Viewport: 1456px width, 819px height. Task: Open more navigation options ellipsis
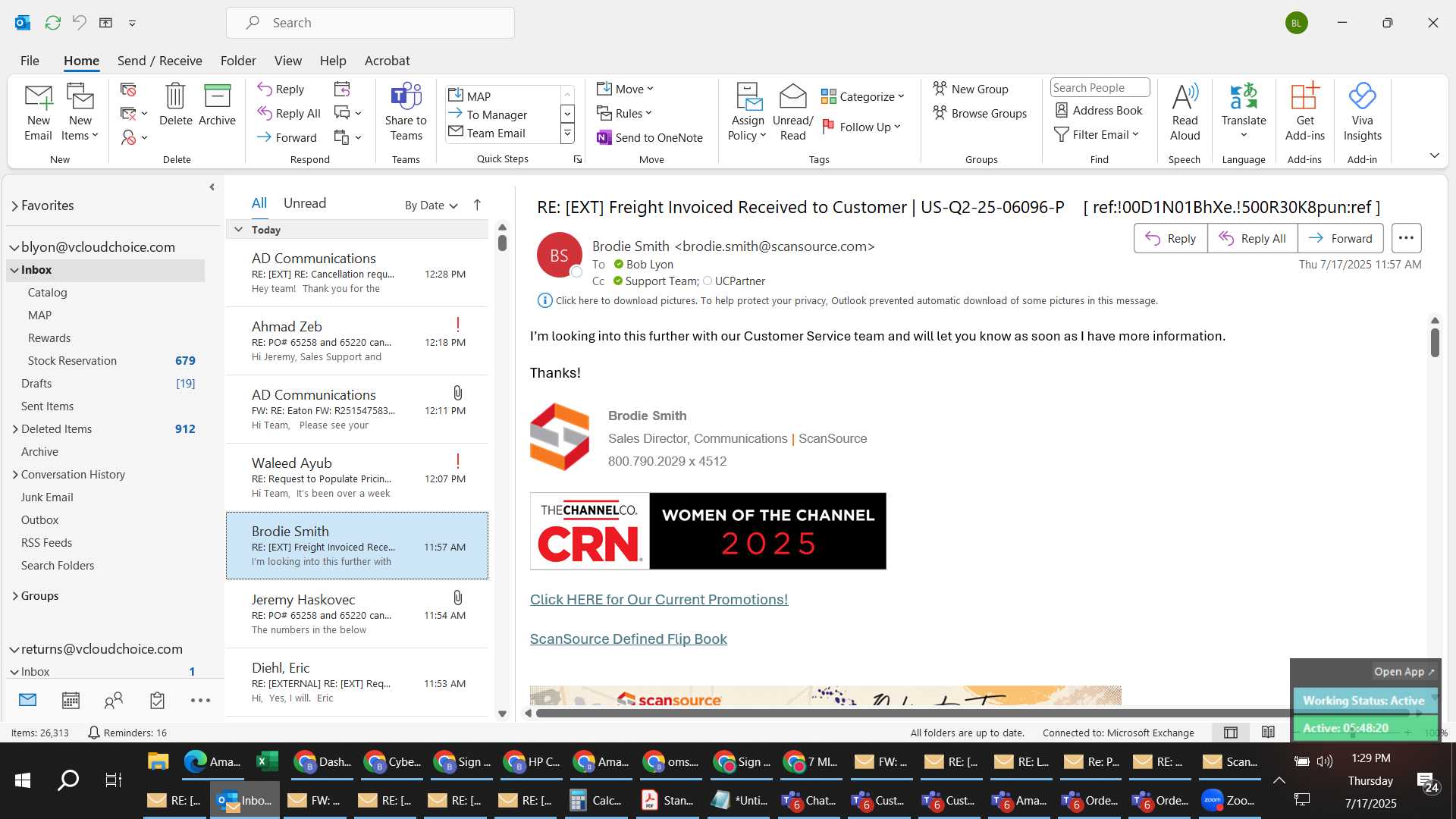pyautogui.click(x=200, y=700)
